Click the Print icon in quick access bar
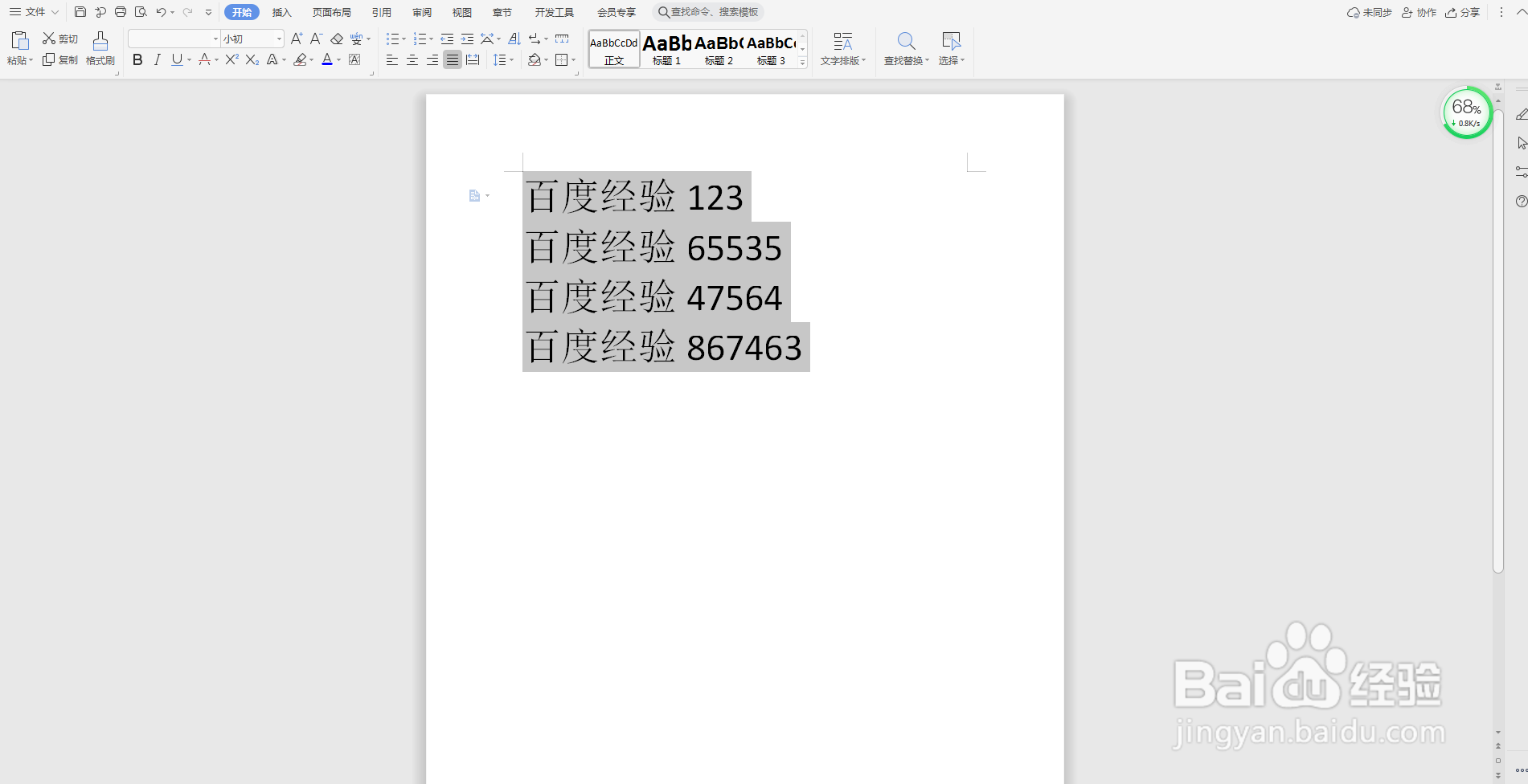Image resolution: width=1528 pixels, height=784 pixels. [121, 12]
